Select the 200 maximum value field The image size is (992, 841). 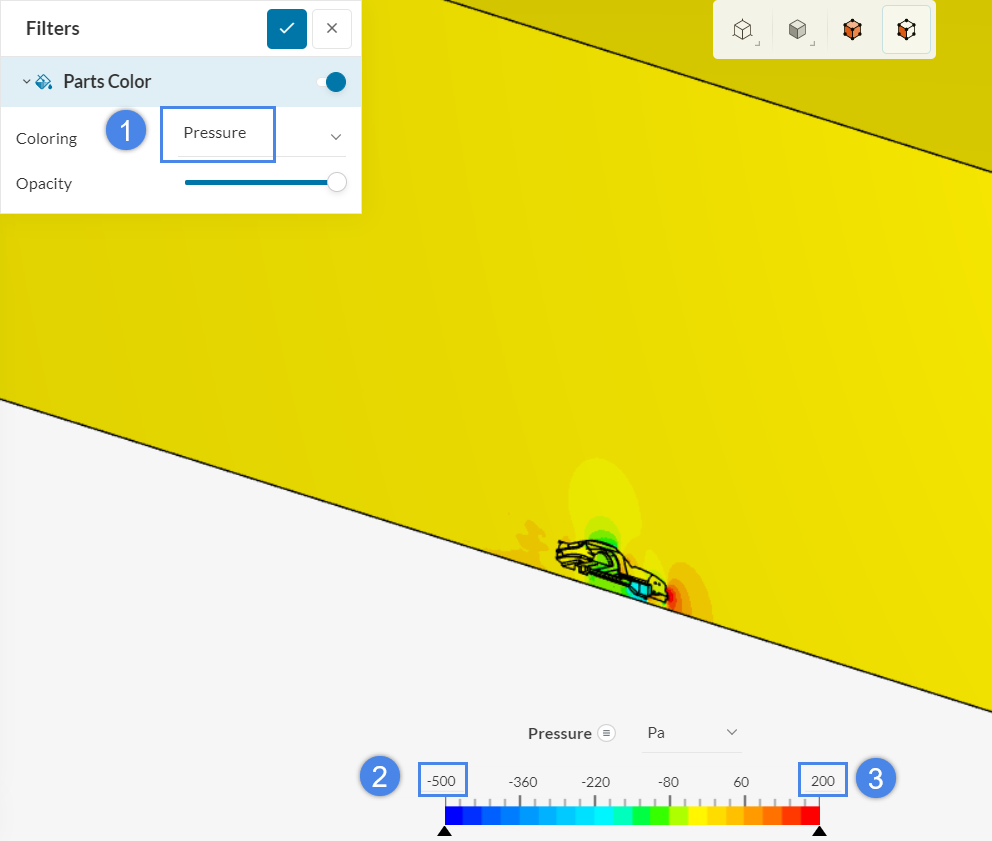coord(822,780)
